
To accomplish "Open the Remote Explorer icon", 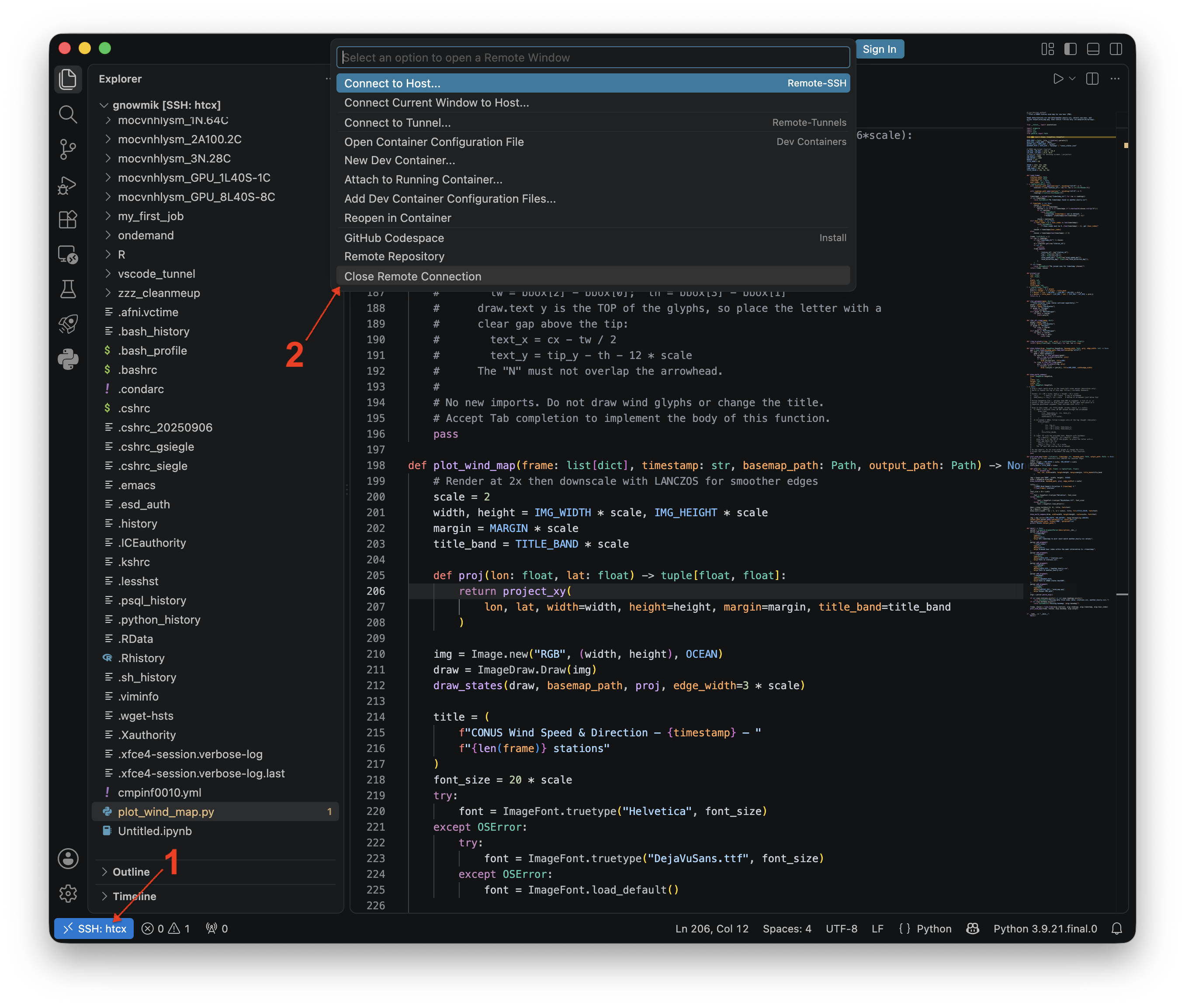I will pos(67,254).
